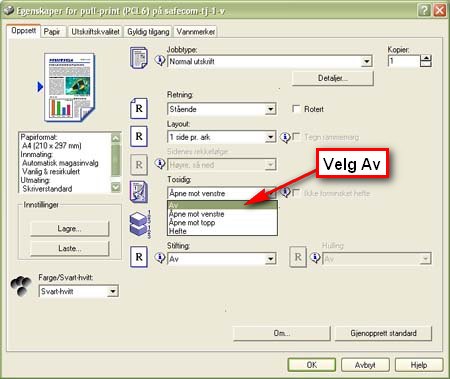Click the Kopier number field

point(403,61)
